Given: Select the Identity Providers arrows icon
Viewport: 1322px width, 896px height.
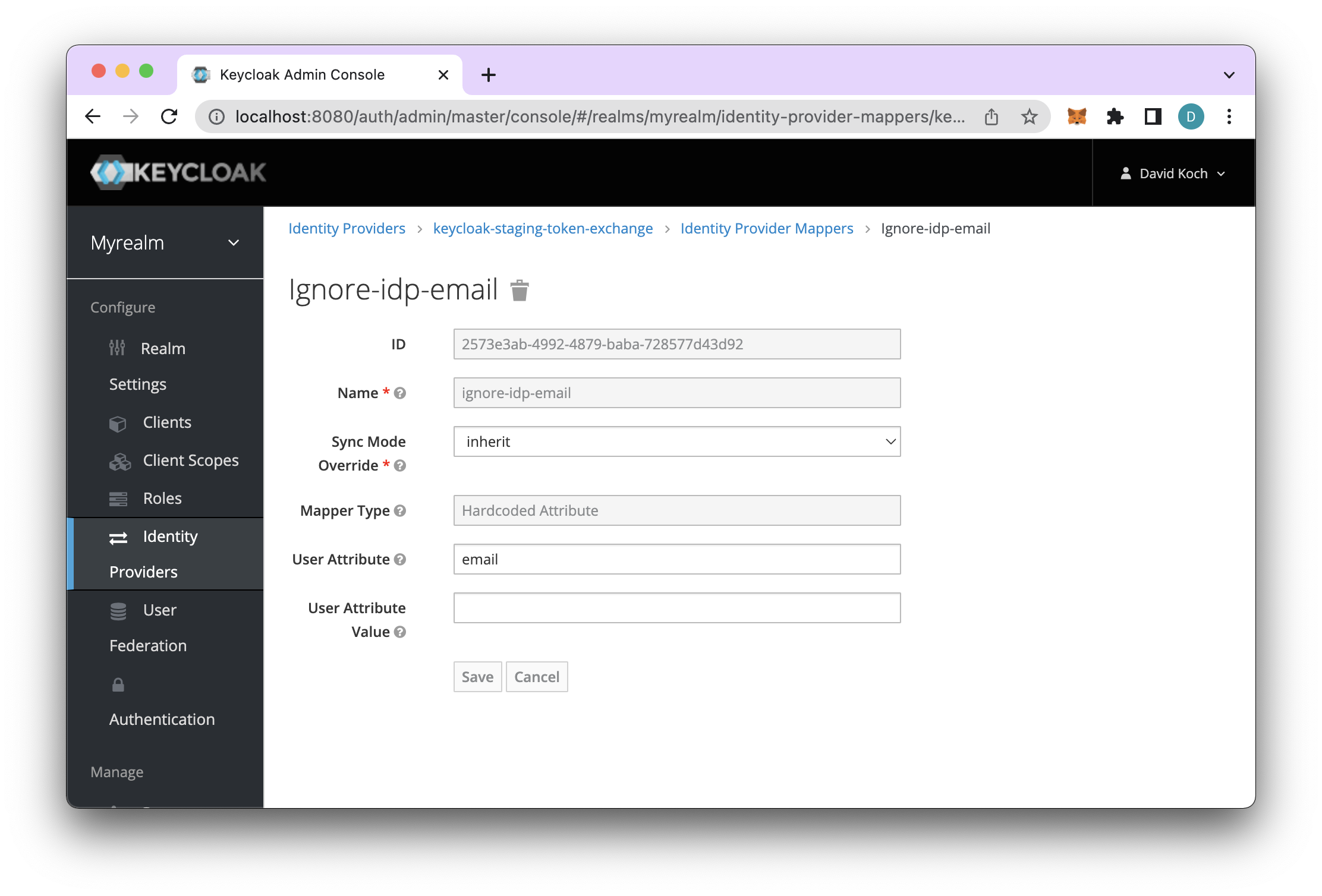Looking at the screenshot, I should [119, 537].
